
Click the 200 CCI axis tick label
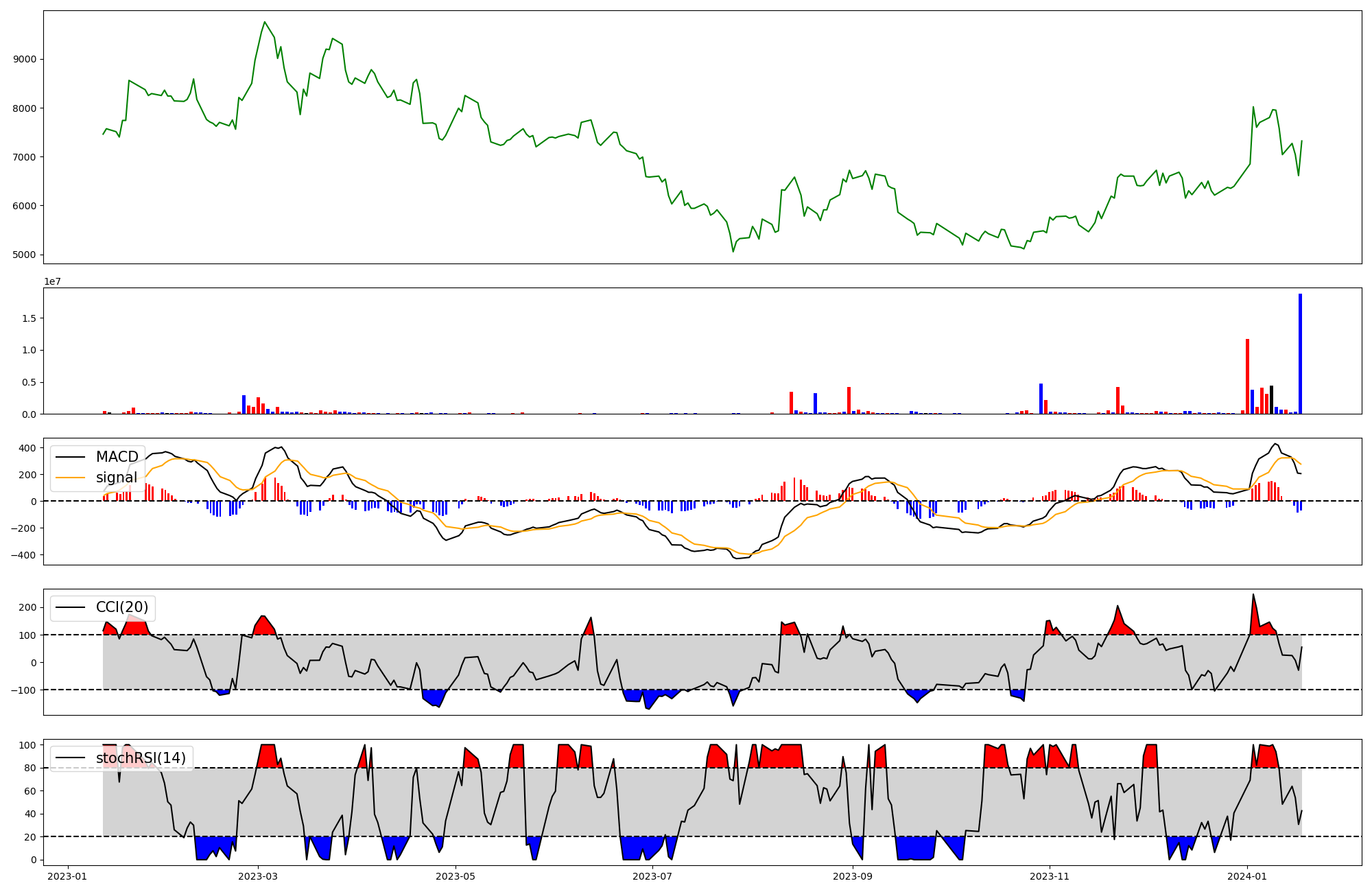click(x=27, y=607)
